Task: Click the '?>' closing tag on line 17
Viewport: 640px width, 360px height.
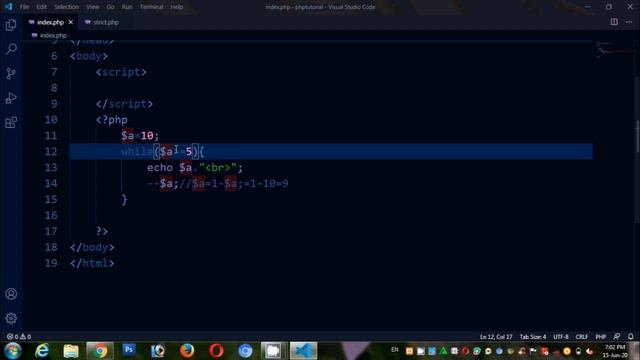Action: click(102, 231)
